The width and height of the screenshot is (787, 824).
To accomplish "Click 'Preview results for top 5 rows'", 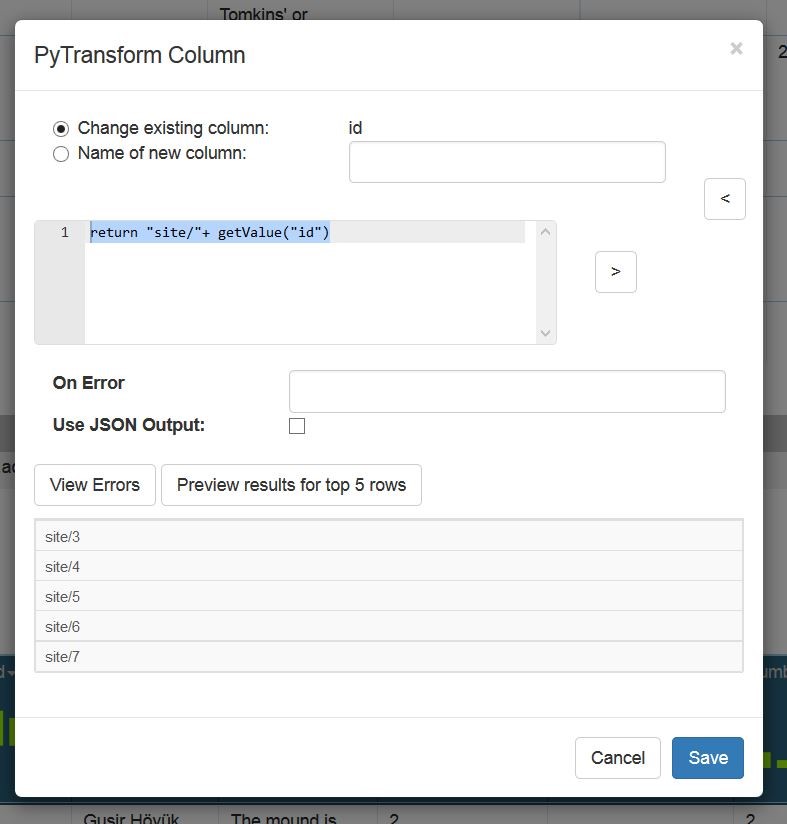I will click(x=291, y=485).
